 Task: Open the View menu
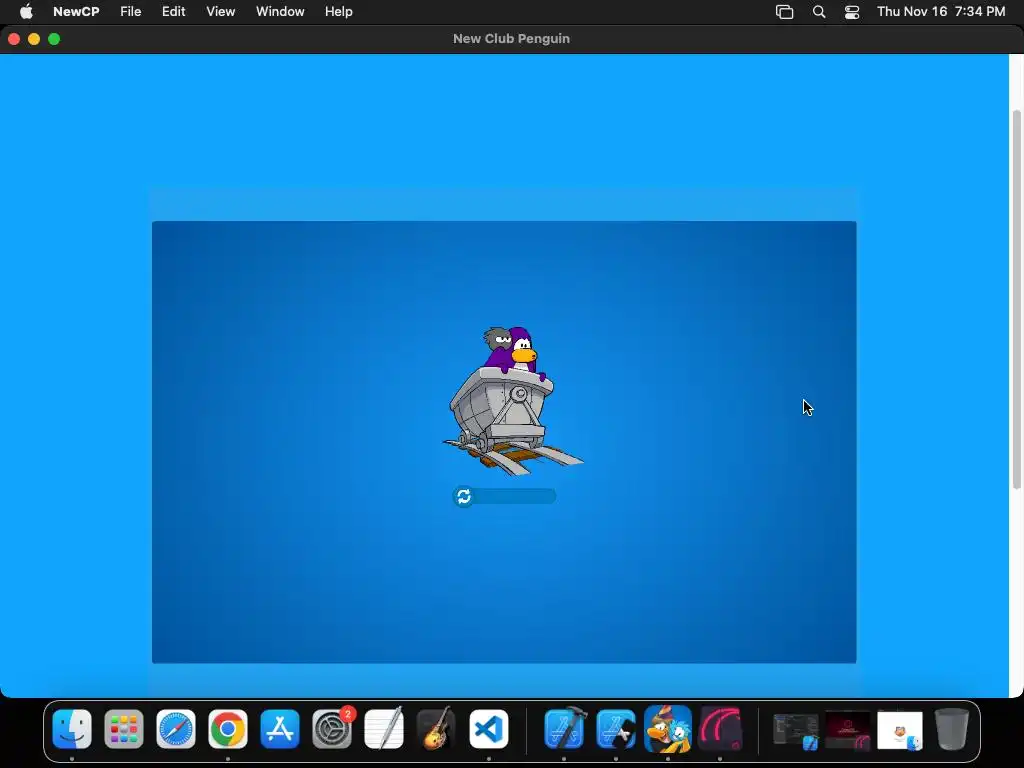(x=221, y=12)
